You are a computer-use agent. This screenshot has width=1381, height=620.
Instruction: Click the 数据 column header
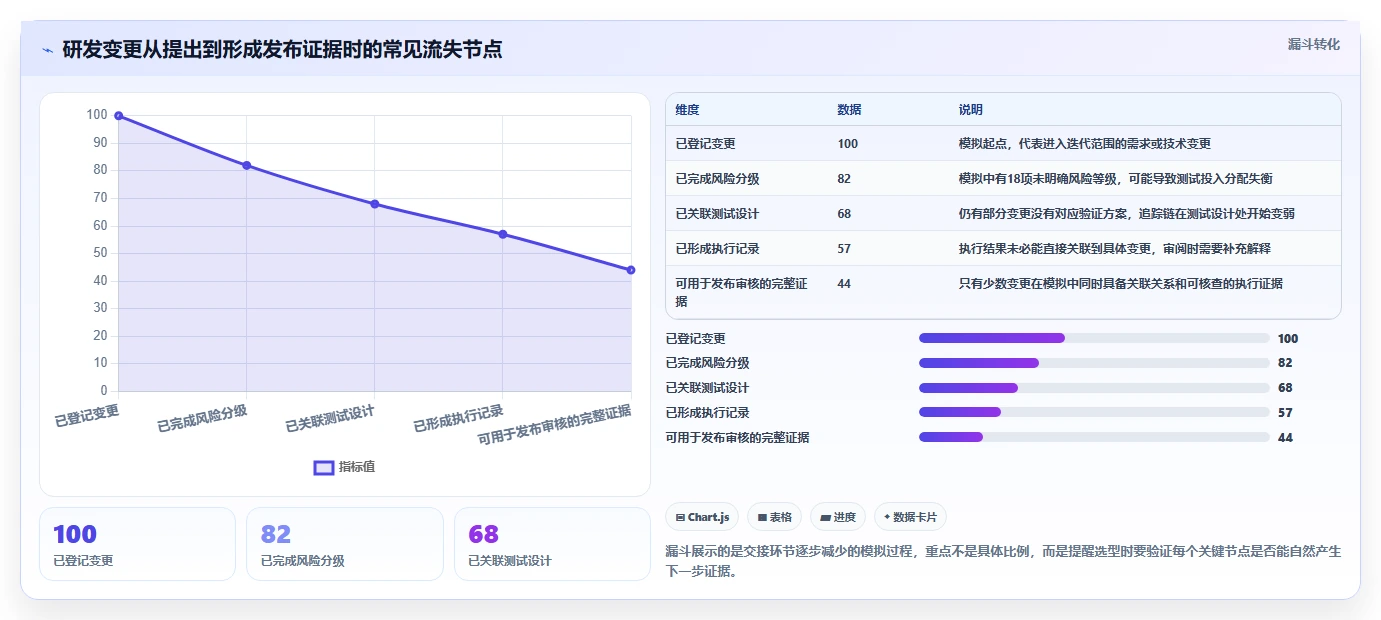click(x=849, y=110)
